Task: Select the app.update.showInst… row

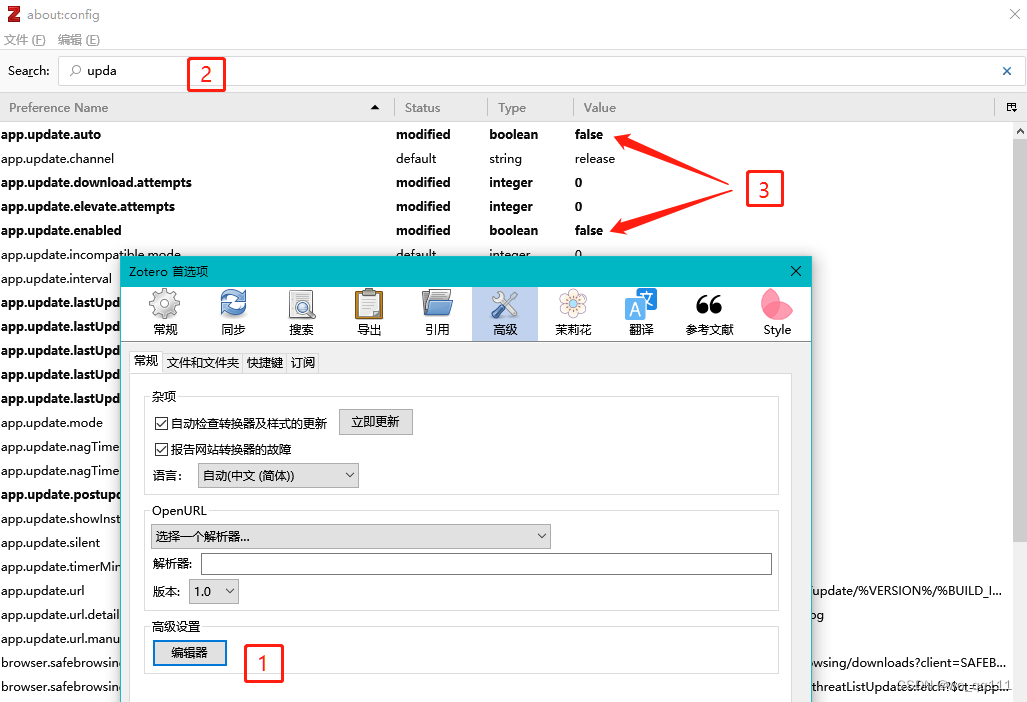Action: click(x=60, y=519)
